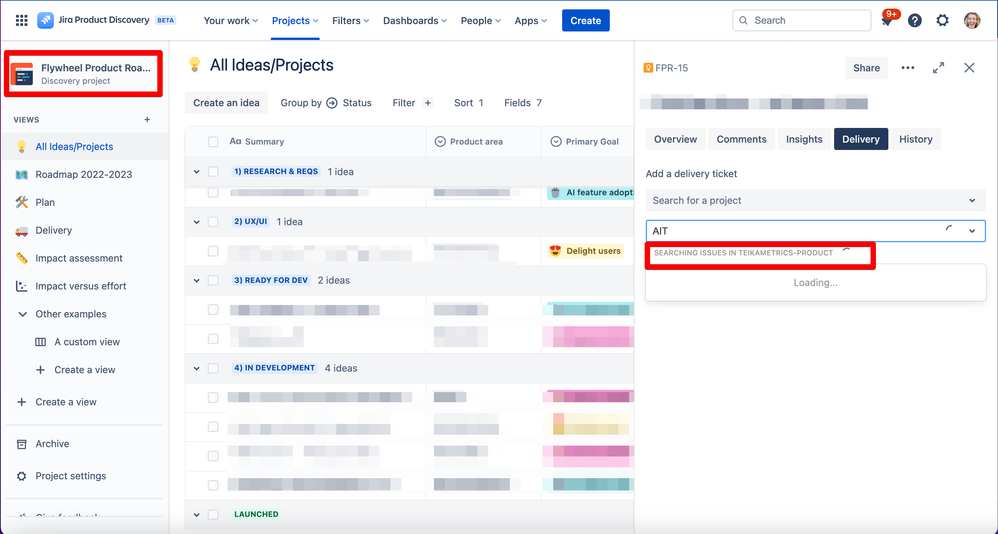
Task: Open the user profile avatar
Action: click(x=972, y=20)
